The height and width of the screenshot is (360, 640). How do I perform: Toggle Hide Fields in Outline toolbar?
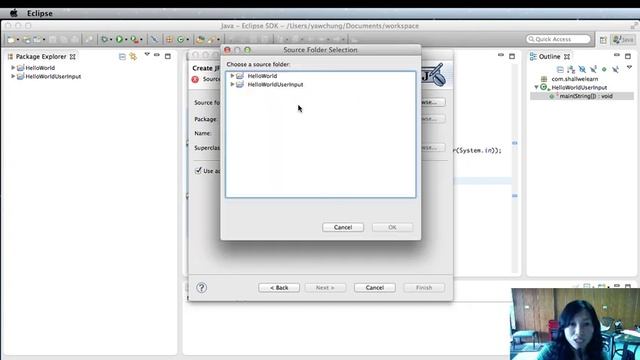pos(582,69)
